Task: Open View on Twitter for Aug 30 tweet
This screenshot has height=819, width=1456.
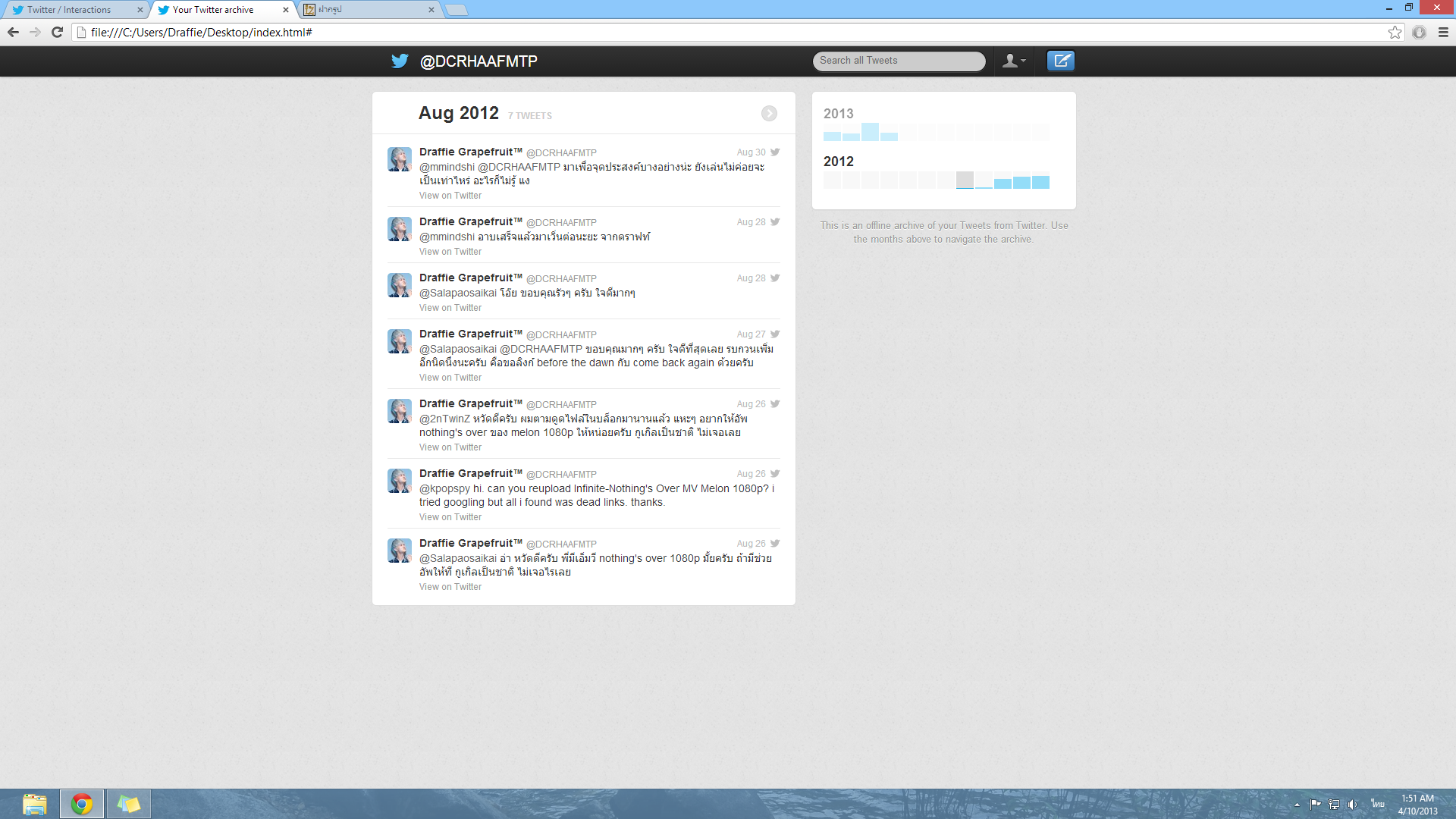Action: (450, 196)
